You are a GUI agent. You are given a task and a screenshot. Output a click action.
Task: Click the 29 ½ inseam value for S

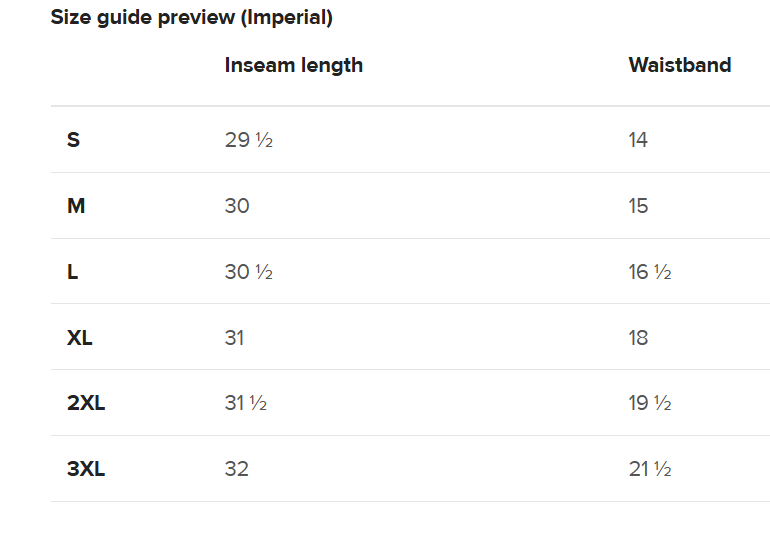pos(248,140)
